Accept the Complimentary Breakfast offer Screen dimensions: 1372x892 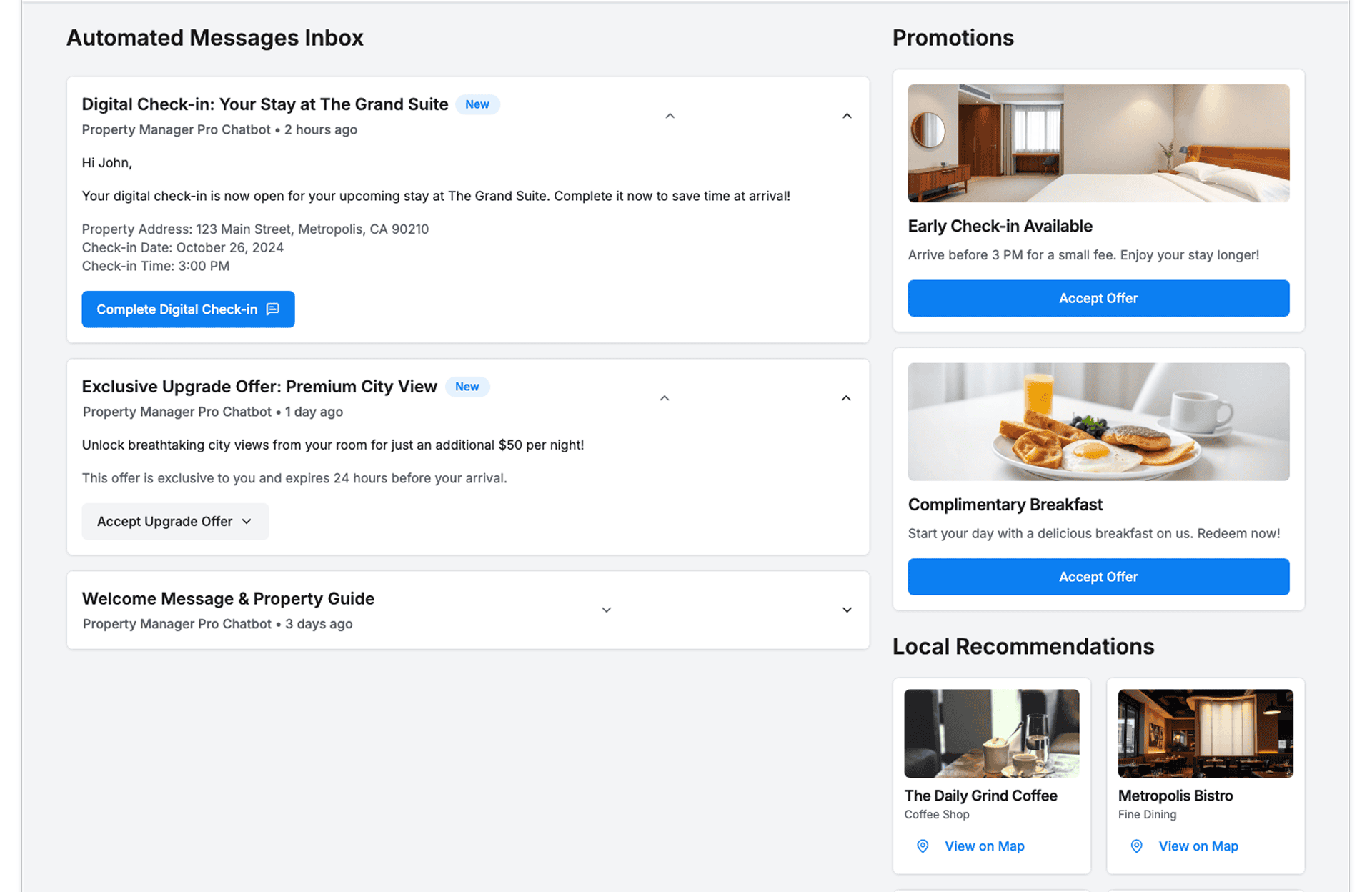(x=1098, y=577)
